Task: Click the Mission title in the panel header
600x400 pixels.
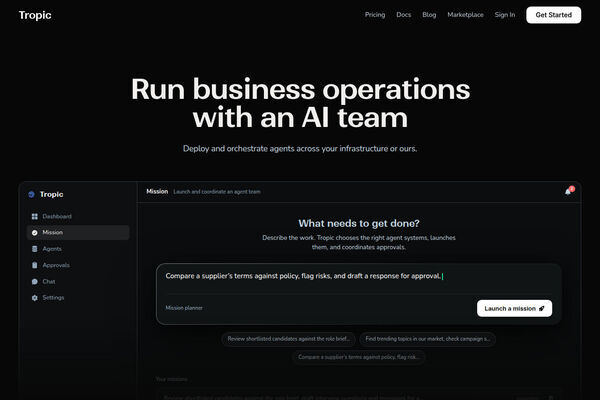Action: coord(157,191)
